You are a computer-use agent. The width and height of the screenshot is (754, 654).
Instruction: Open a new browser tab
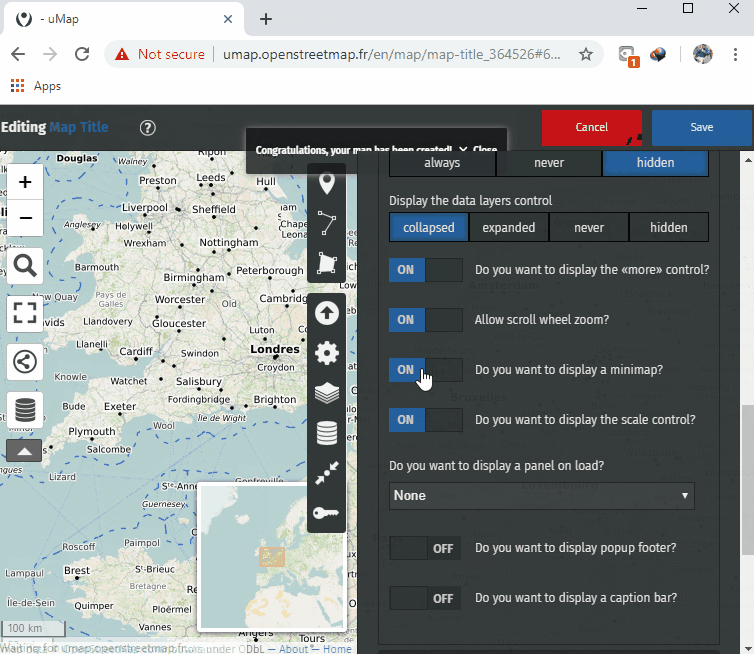pos(266,19)
